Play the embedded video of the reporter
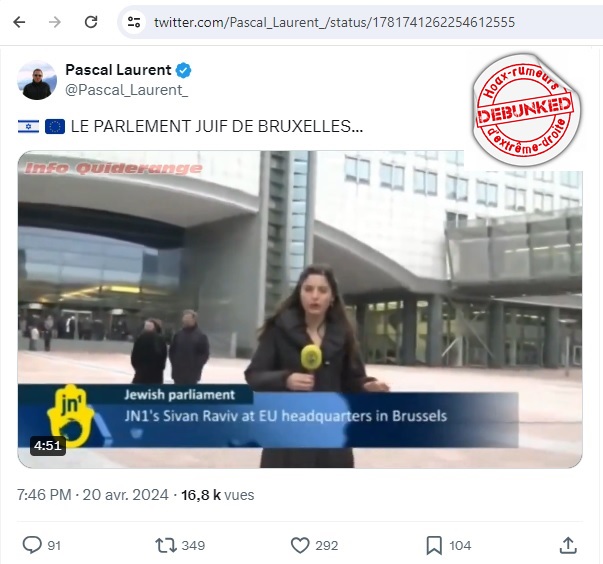The image size is (603, 564). pos(300,309)
